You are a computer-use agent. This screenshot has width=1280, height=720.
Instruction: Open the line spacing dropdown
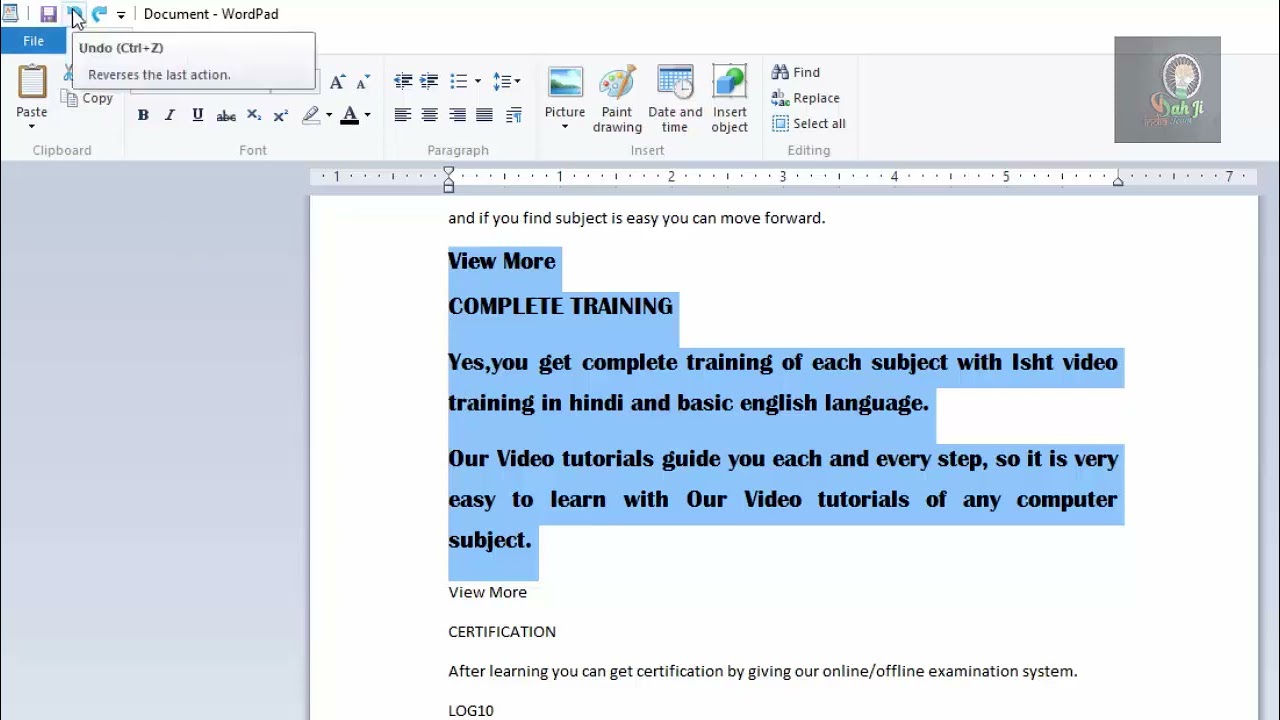tap(506, 81)
